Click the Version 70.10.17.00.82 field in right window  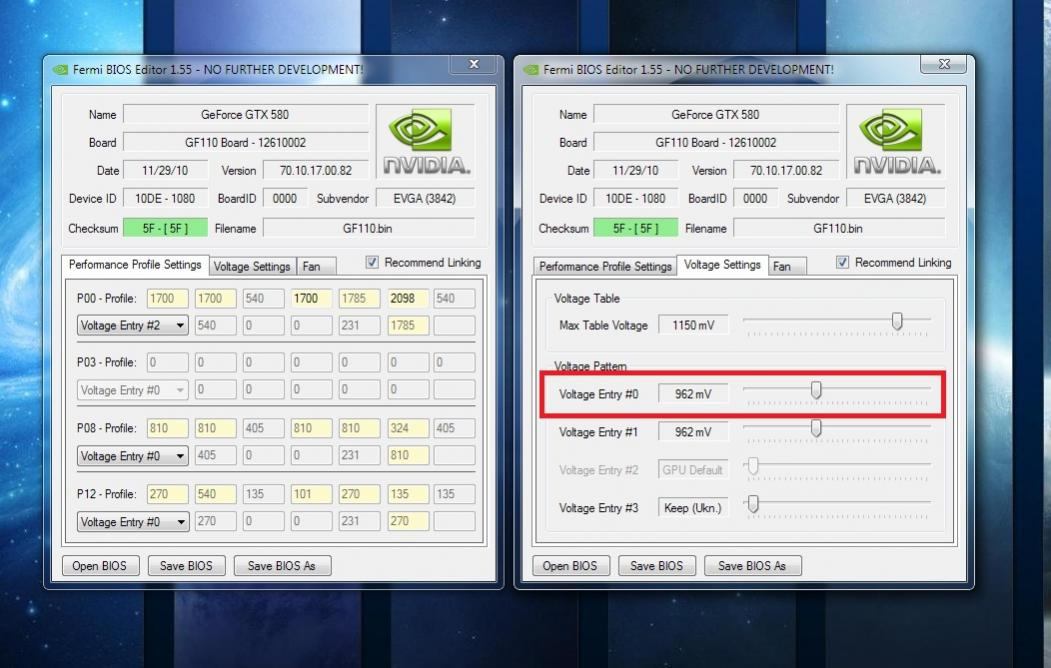click(786, 170)
